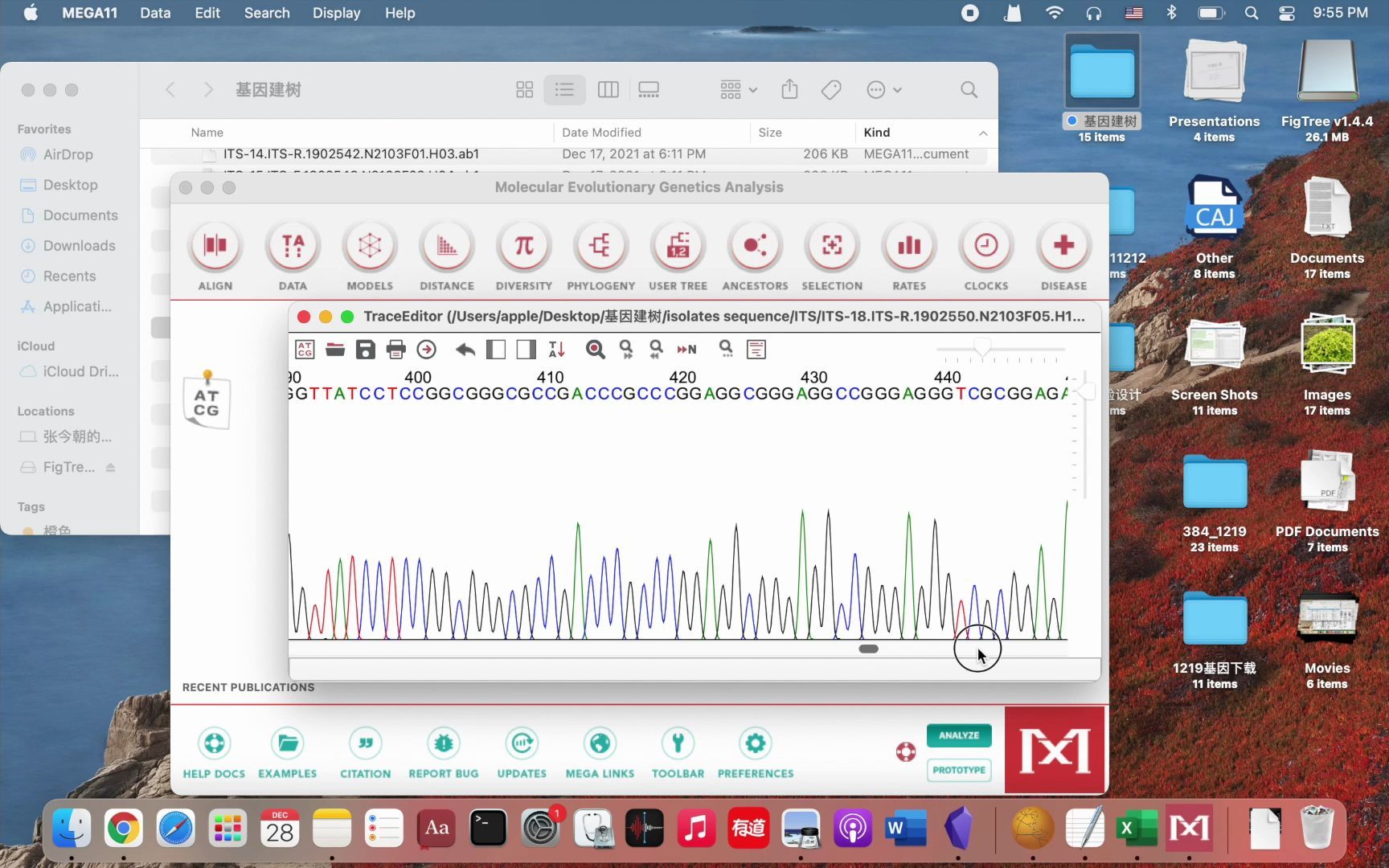The image size is (1389, 868).
Task: Click the undo arrow in TraceEditor
Action: pyautogui.click(x=465, y=349)
